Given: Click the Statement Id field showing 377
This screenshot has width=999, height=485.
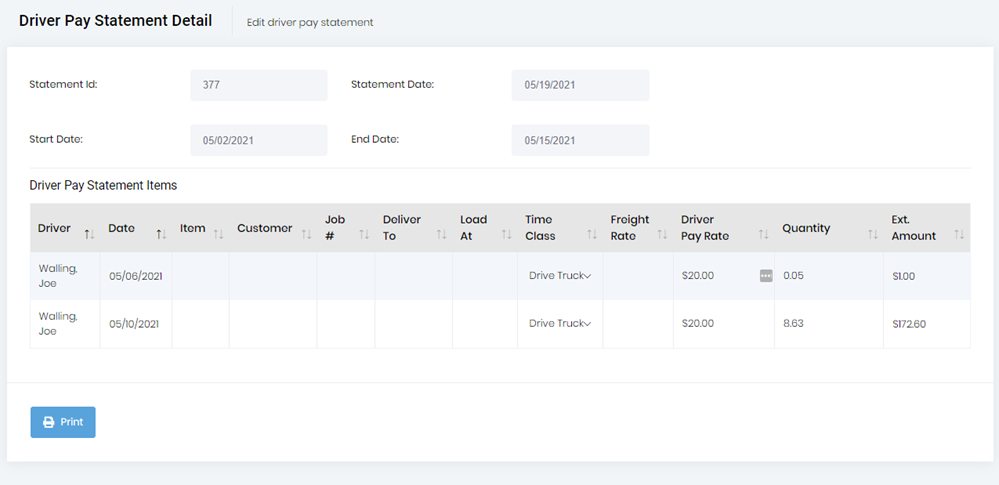Looking at the screenshot, I should point(259,85).
